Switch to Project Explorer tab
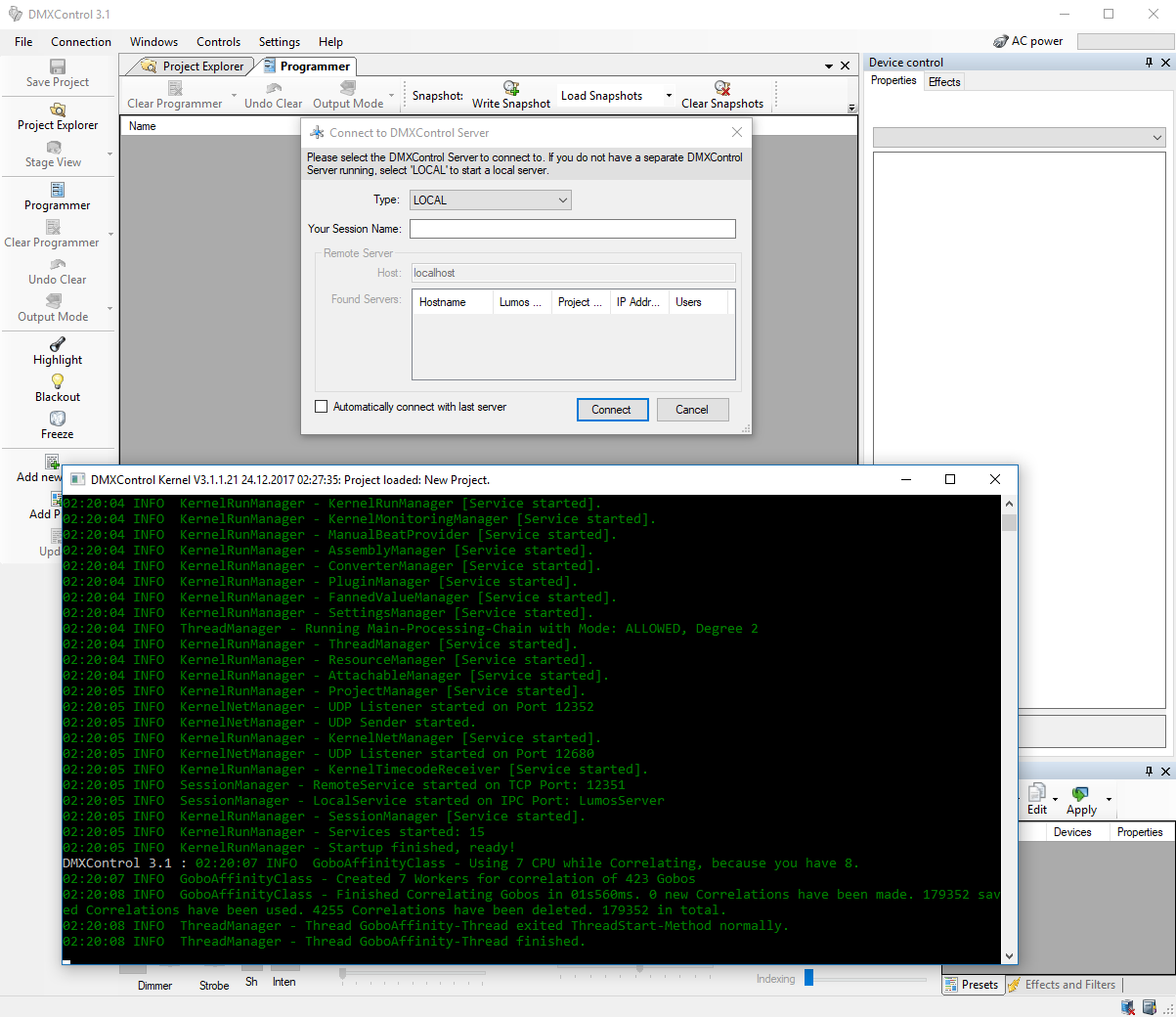This screenshot has width=1176, height=1017. [193, 66]
